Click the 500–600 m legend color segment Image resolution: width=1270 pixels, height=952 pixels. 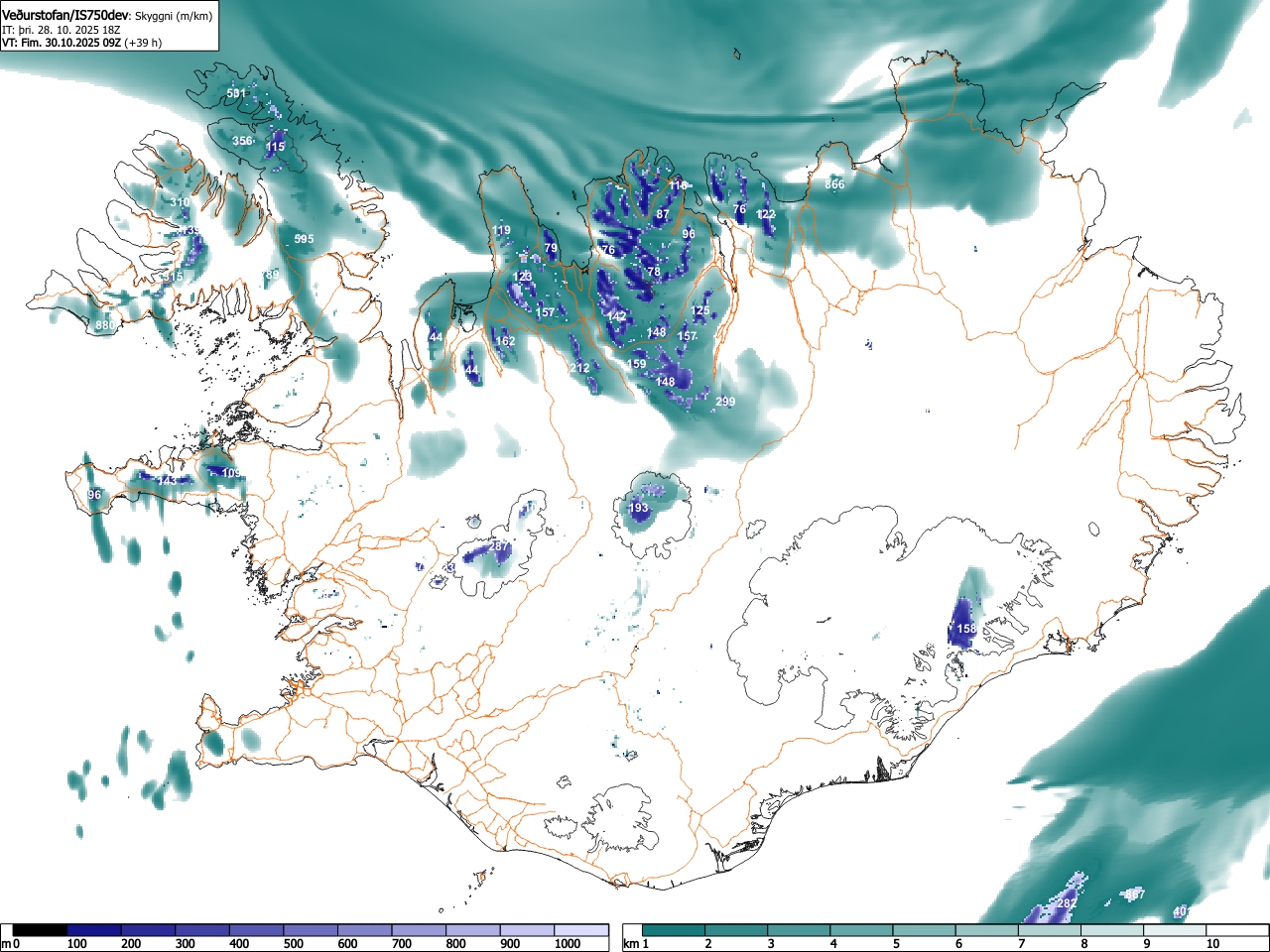(x=311, y=930)
